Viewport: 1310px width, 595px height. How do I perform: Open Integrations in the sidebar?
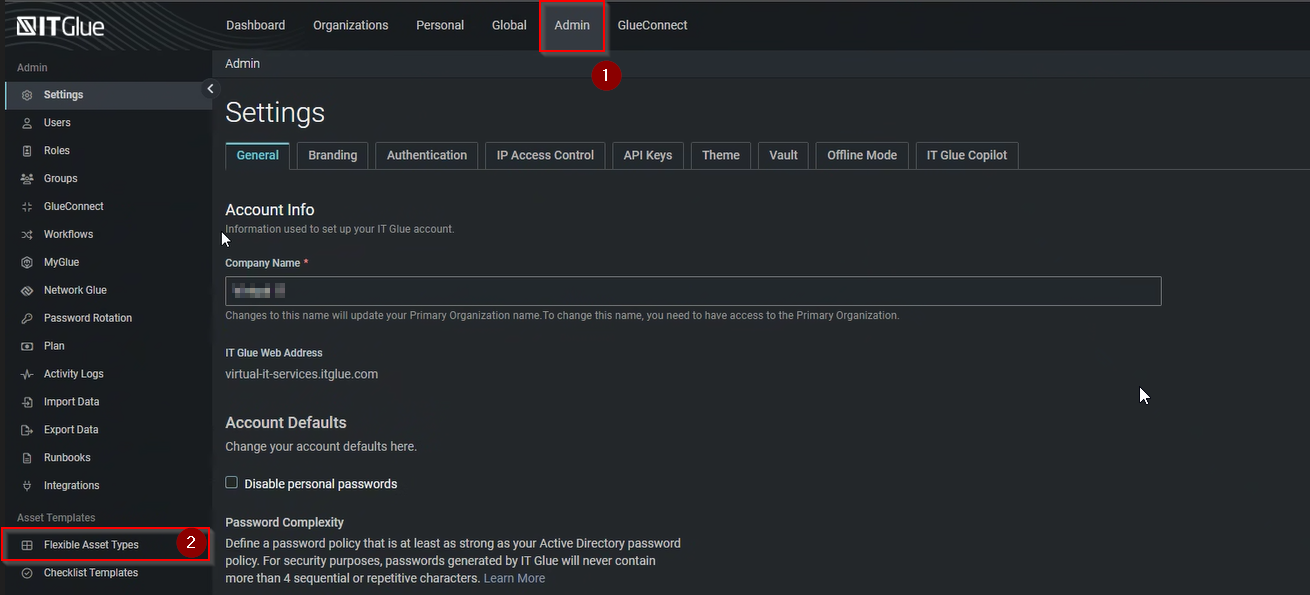tap(108, 486)
